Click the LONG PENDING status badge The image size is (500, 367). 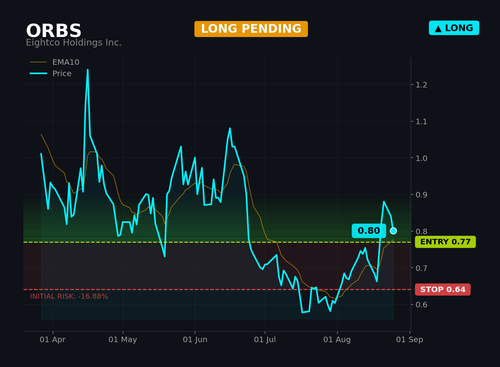pos(251,29)
